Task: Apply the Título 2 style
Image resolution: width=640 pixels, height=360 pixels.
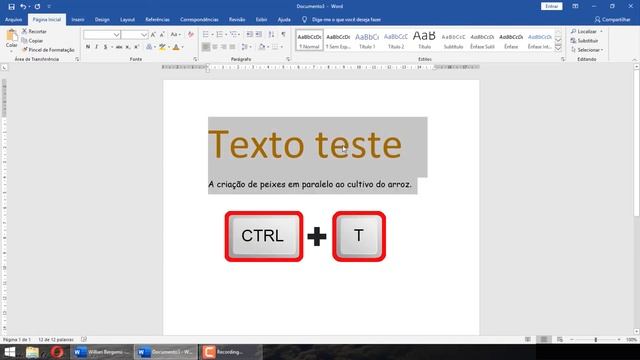Action: coord(396,40)
